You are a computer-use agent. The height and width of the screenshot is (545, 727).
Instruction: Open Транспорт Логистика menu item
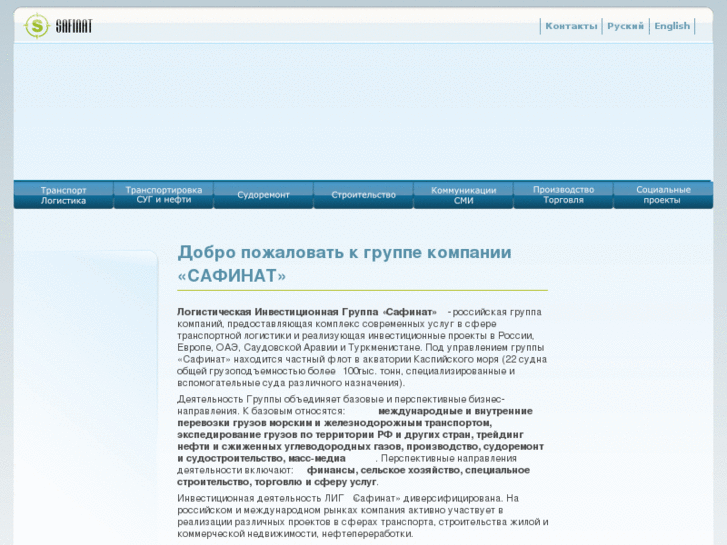click(64, 195)
